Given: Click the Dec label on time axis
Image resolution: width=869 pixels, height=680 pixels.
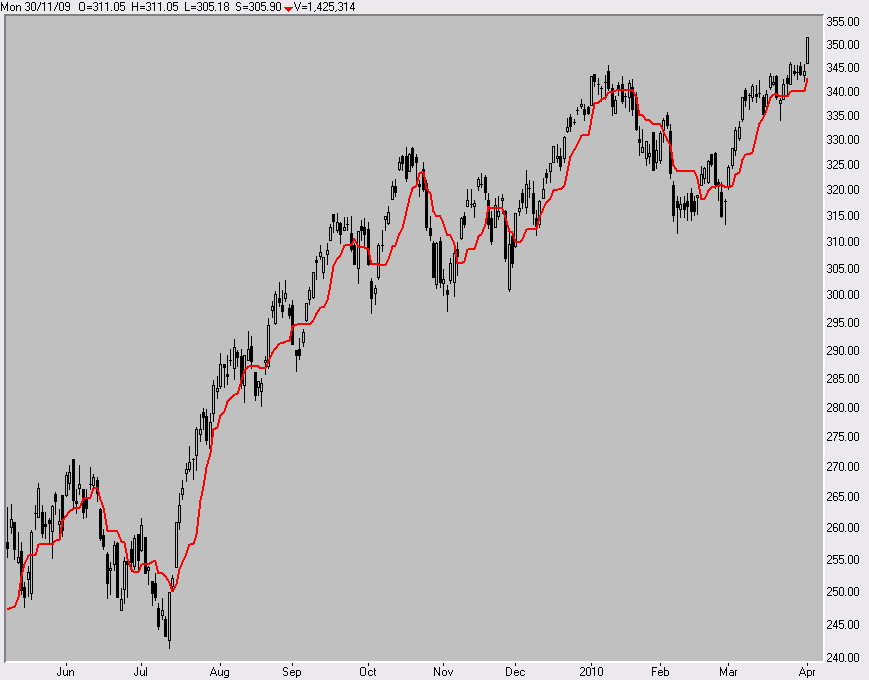Looking at the screenshot, I should 514,671.
